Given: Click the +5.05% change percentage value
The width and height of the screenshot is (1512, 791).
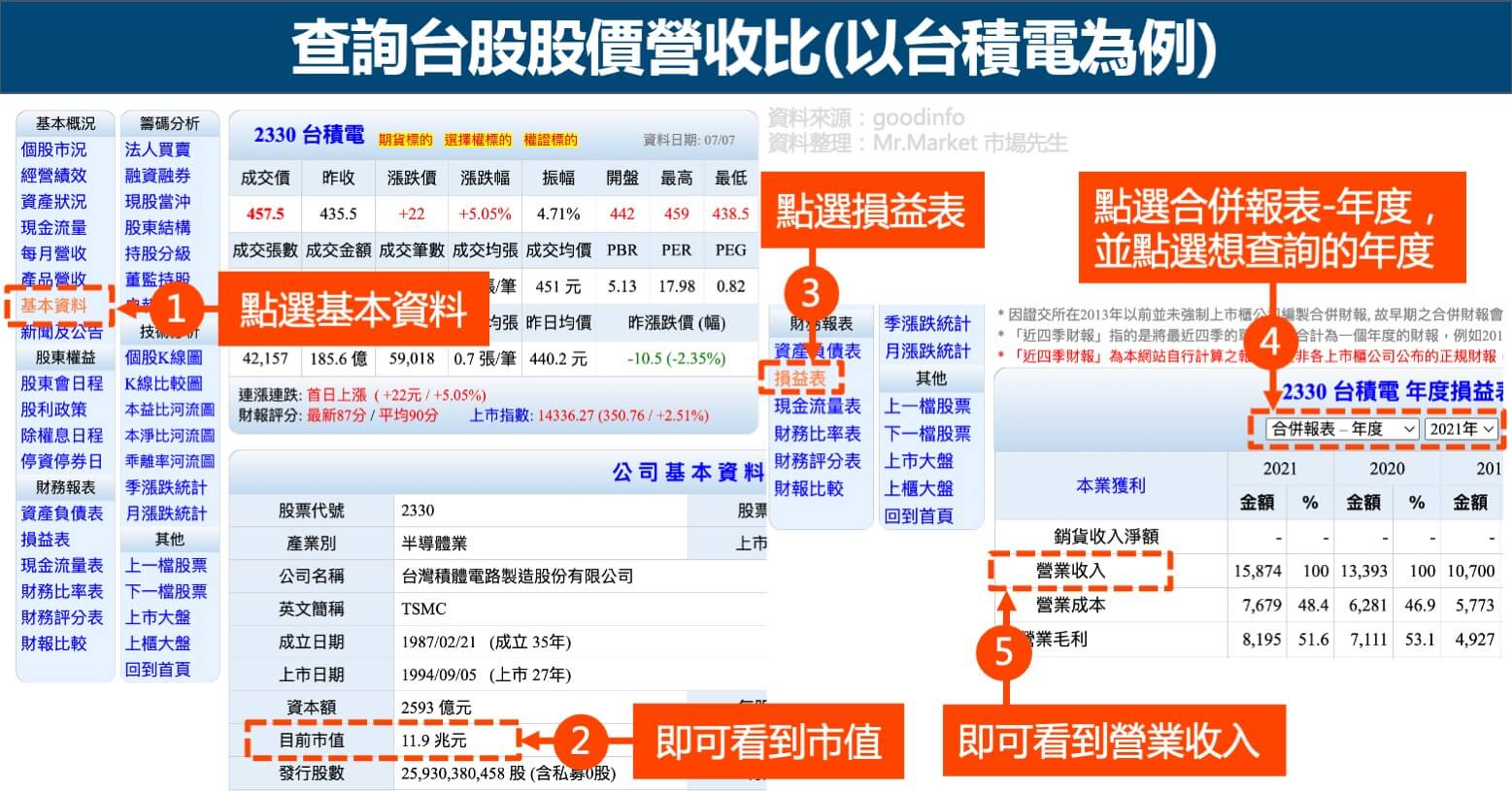Looking at the screenshot, I should click(485, 214).
